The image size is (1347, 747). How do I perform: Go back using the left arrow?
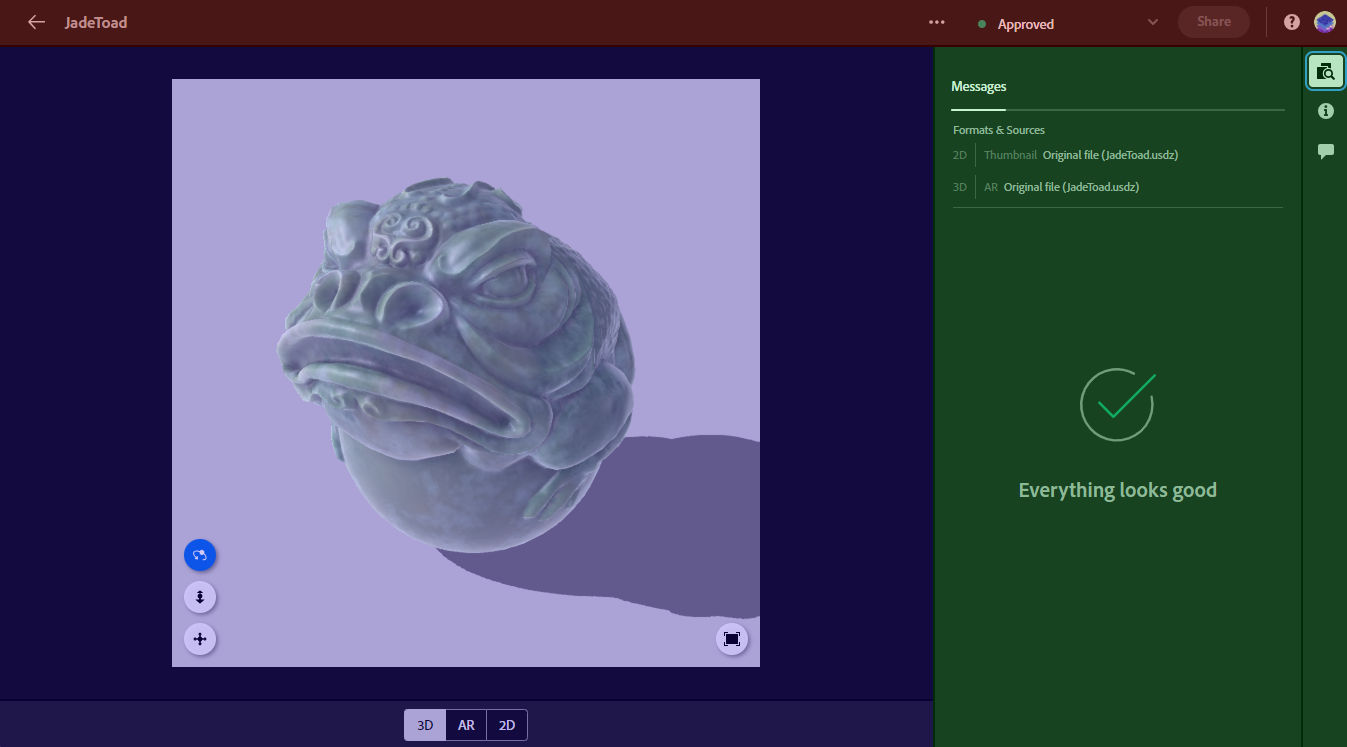37,22
